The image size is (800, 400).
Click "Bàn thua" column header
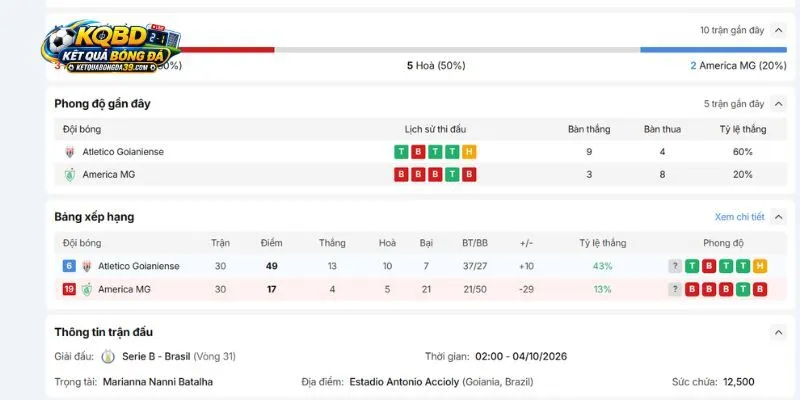(x=662, y=130)
